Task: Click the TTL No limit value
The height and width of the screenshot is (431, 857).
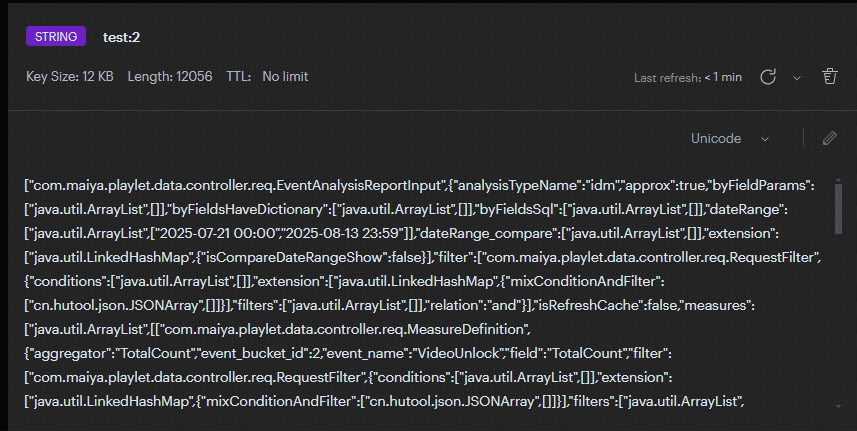Action: pyautogui.click(x=285, y=76)
